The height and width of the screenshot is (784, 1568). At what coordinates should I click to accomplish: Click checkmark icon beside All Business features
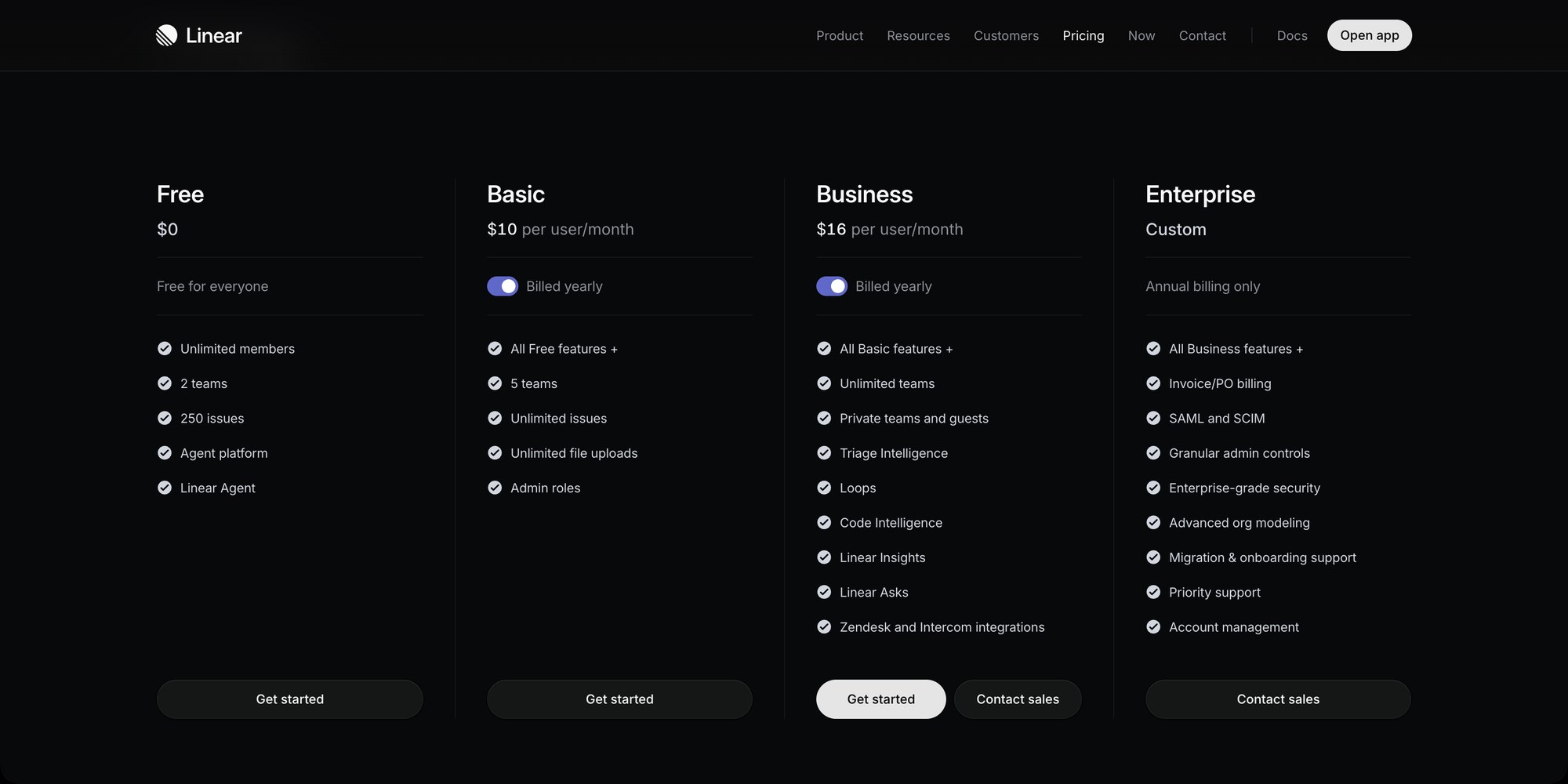pyautogui.click(x=1153, y=348)
